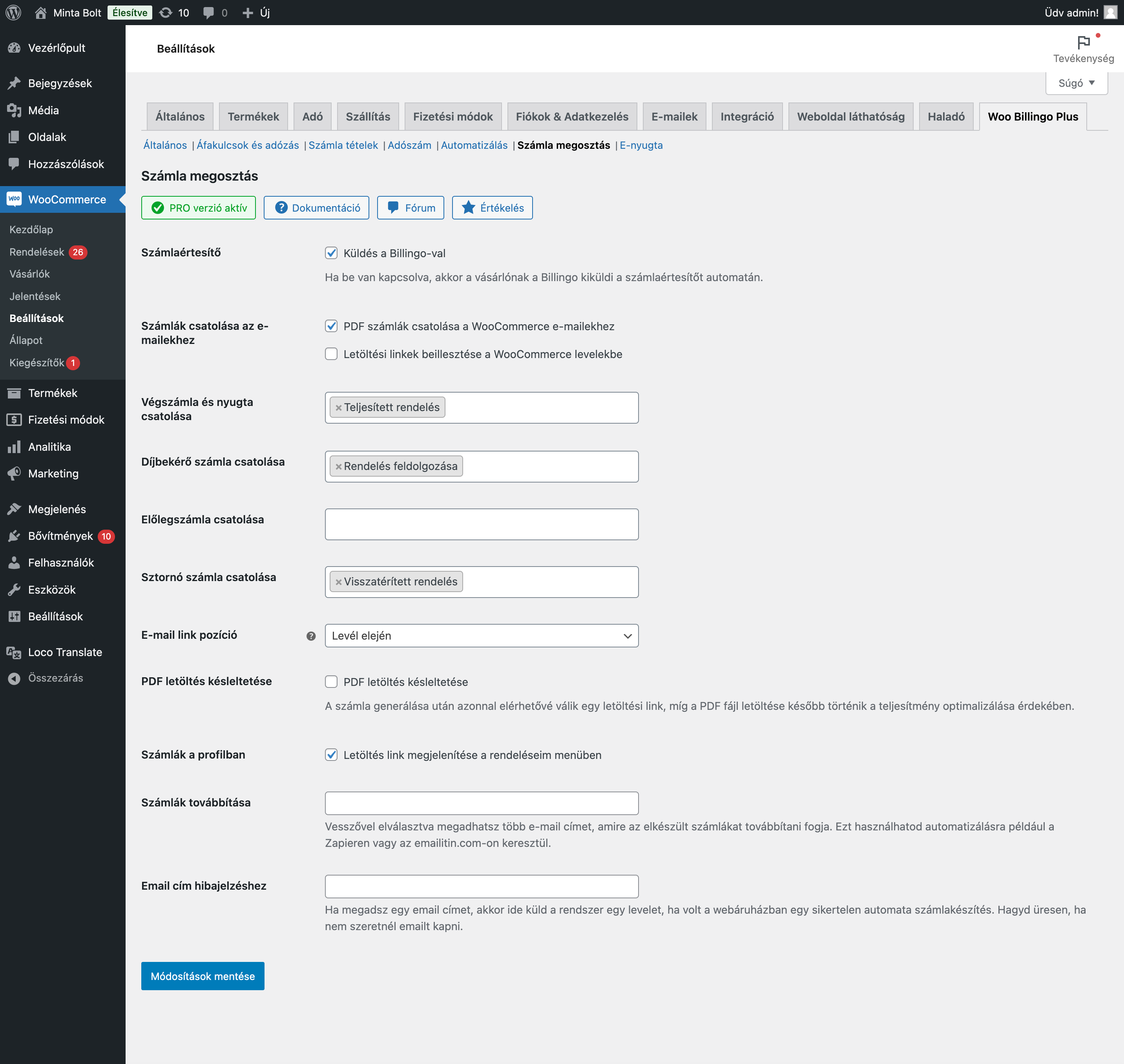This screenshot has height=1064, width=1124.
Task: Click the Fizetési módok dollar icon in sidebar
Action: pos(14,420)
